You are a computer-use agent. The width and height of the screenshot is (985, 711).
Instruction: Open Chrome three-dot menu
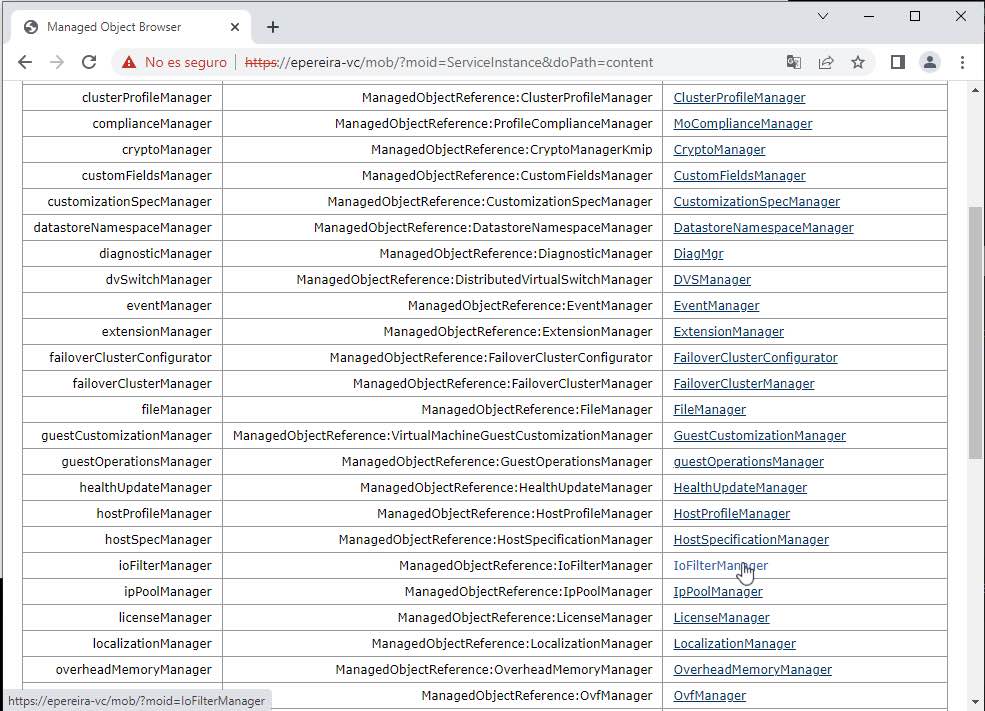point(962,62)
